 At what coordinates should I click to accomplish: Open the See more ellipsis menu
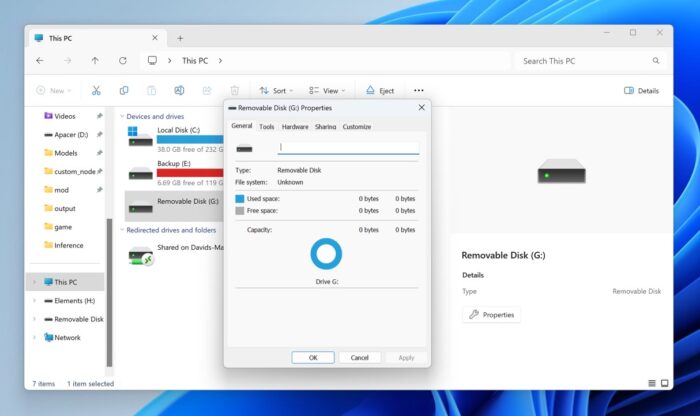point(419,90)
